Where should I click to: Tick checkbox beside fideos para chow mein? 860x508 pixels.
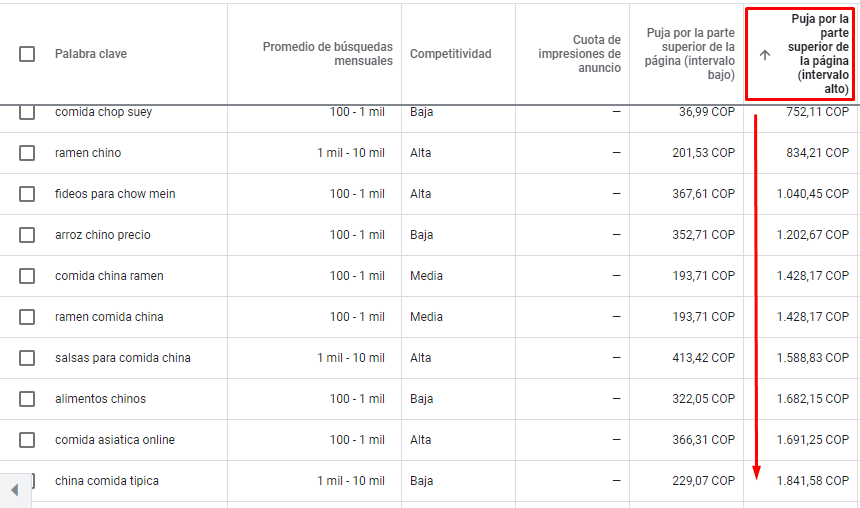point(27,194)
